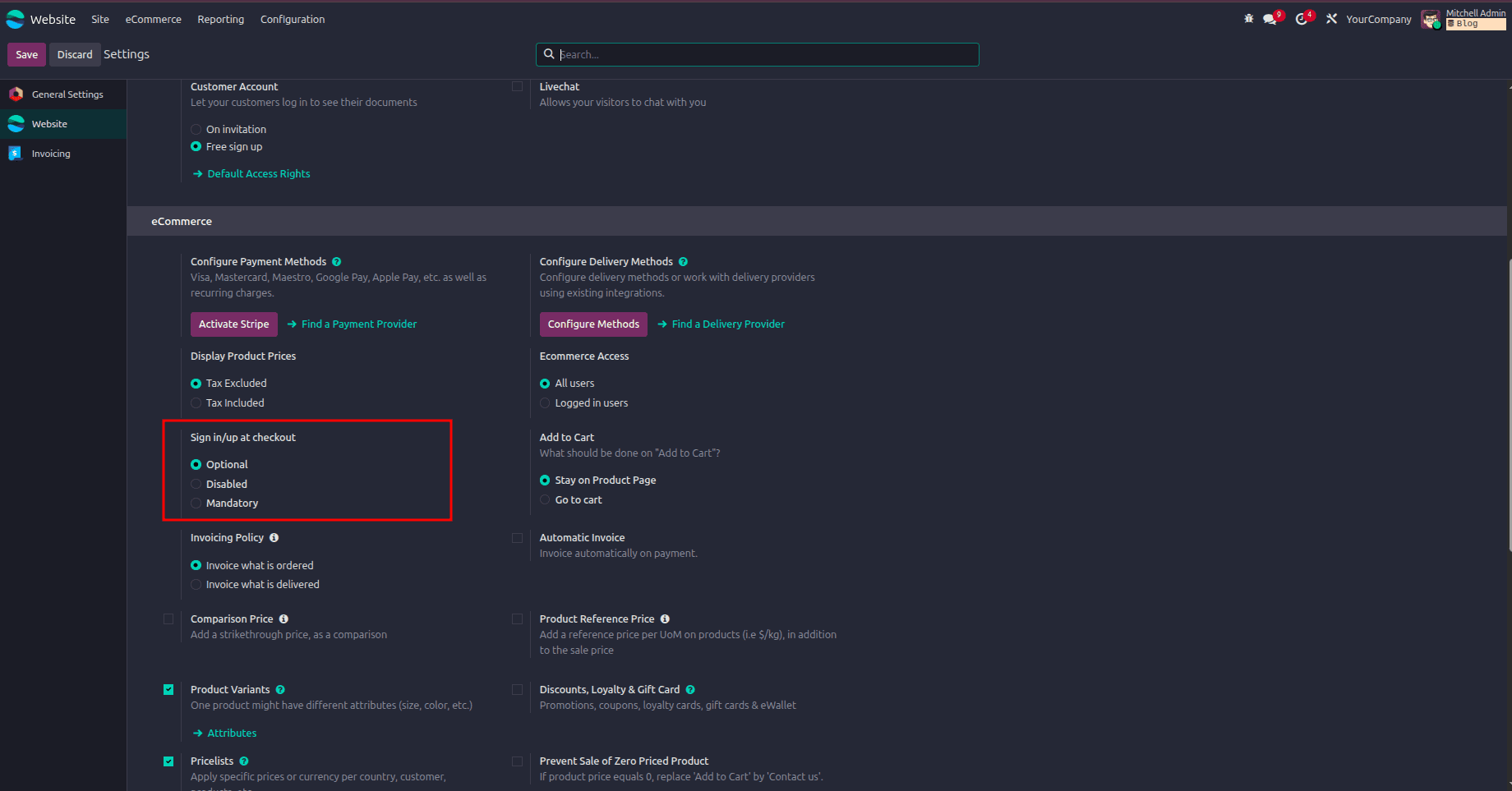Open help icon next to Pricelists
Screen dimensions: 1512x791
244,761
